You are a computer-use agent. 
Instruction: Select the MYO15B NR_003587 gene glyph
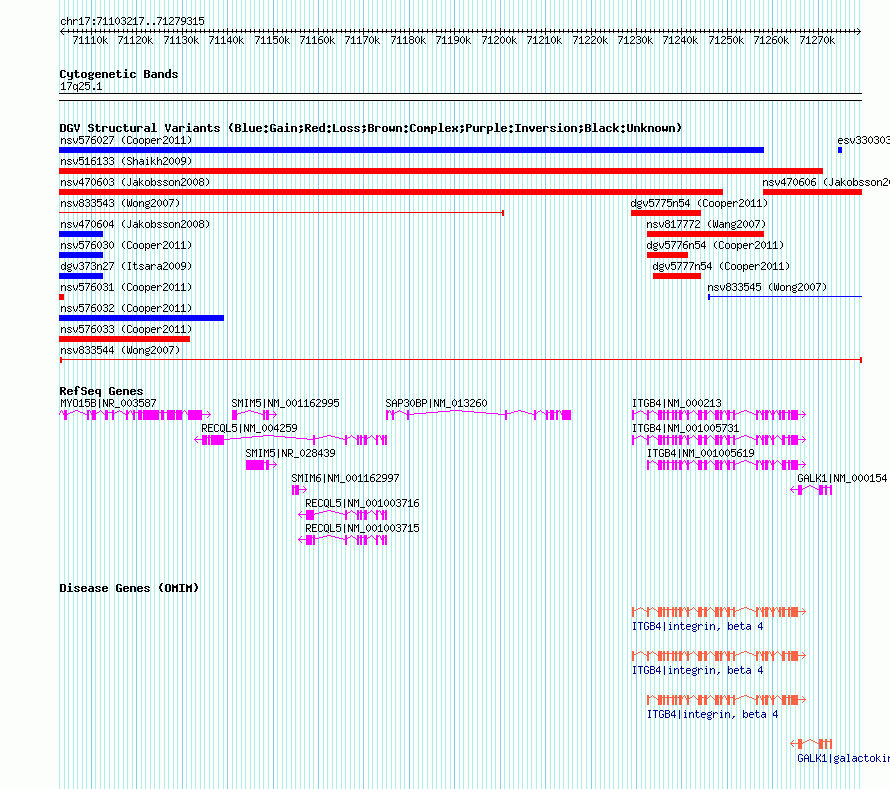click(x=135, y=415)
